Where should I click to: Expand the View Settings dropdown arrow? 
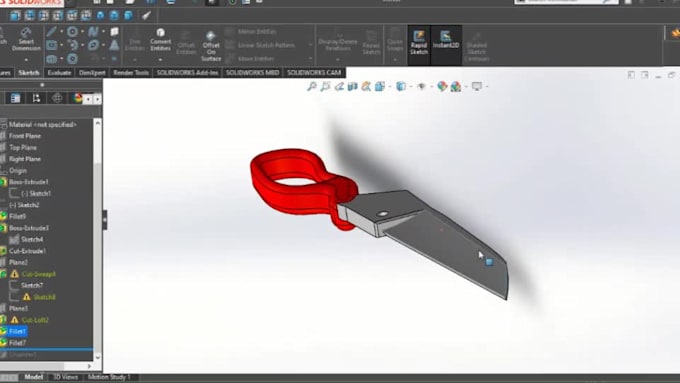click(x=487, y=87)
